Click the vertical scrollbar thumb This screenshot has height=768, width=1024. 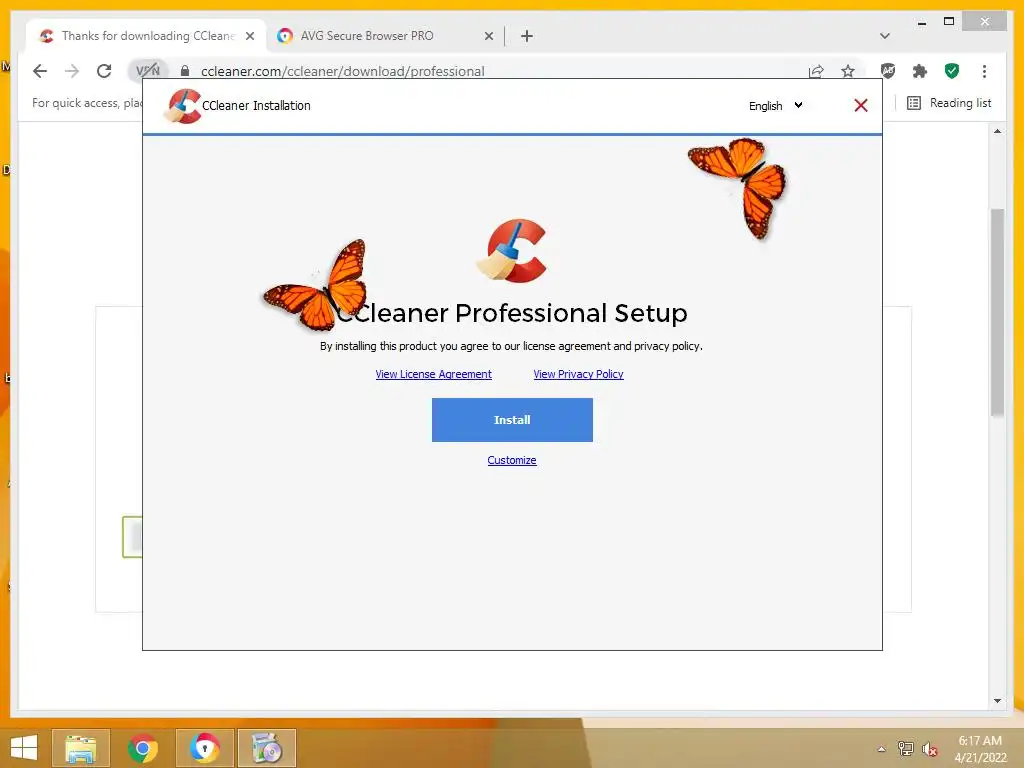click(x=997, y=312)
